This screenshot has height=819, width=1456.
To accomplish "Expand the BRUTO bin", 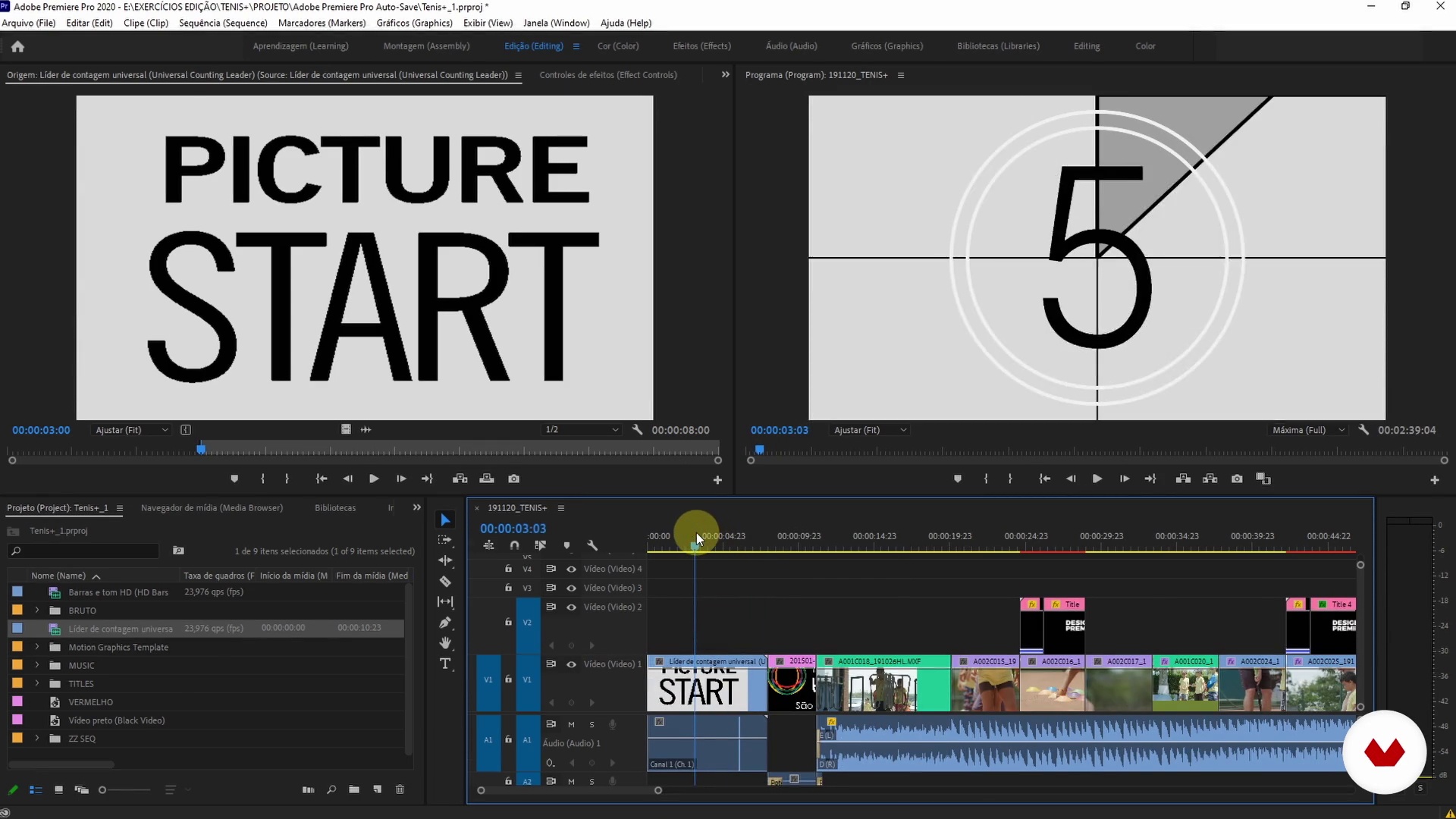I will click(x=36, y=610).
